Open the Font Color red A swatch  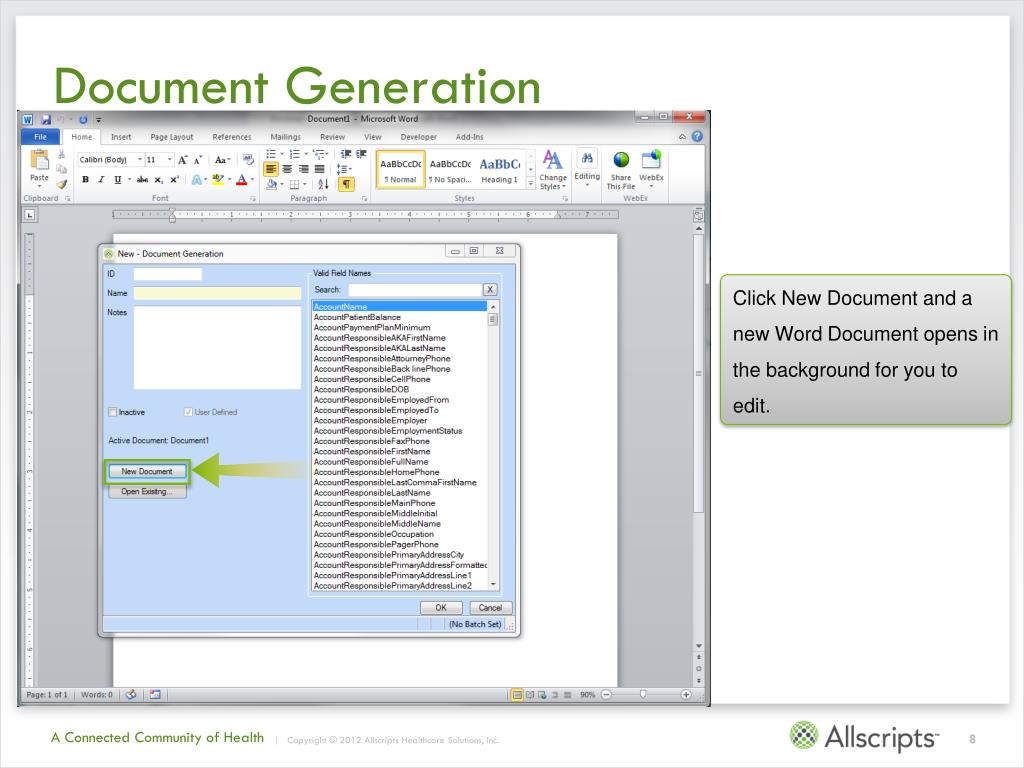[242, 180]
